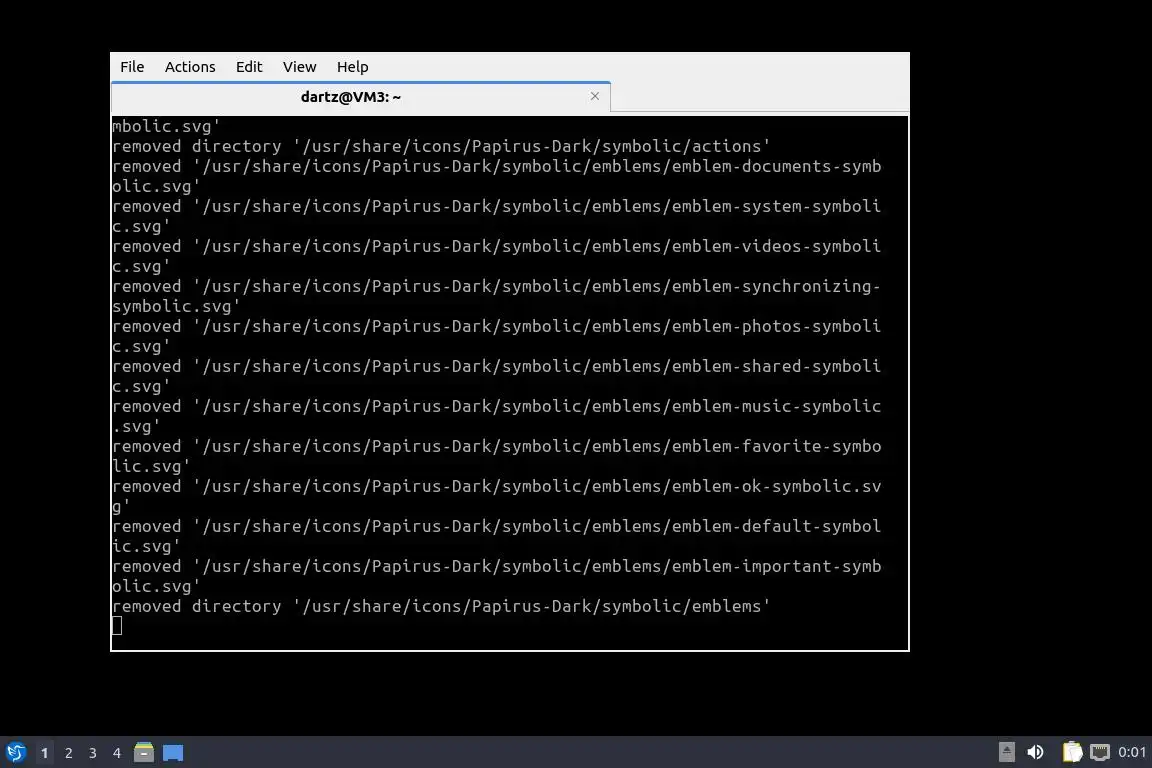The height and width of the screenshot is (768, 1152).
Task: Open the File menu
Action: (x=132, y=67)
